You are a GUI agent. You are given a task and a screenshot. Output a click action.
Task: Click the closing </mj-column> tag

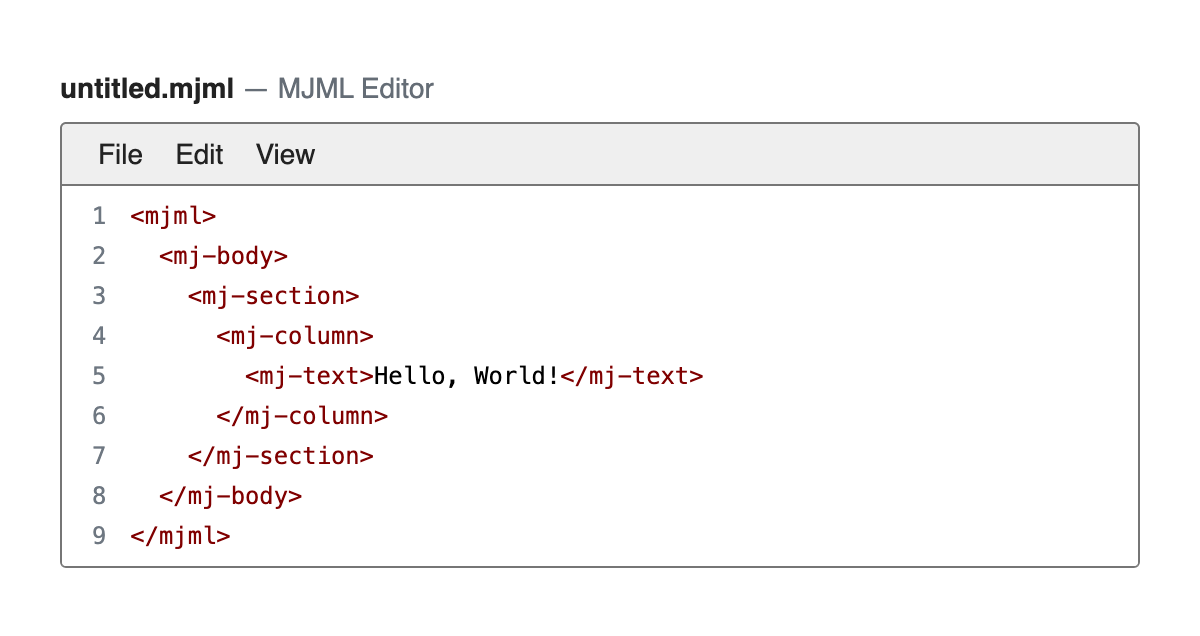click(x=302, y=416)
